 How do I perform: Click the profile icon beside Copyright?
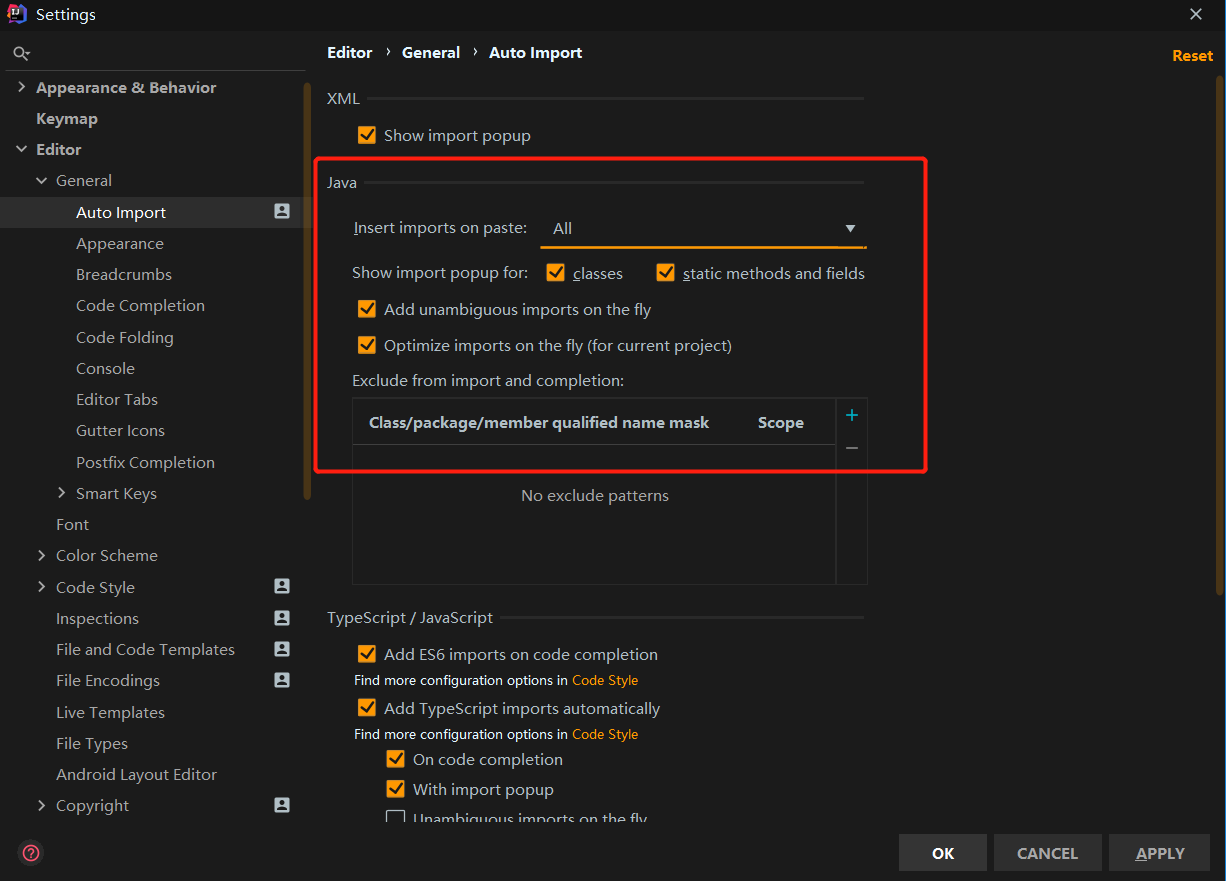point(282,805)
